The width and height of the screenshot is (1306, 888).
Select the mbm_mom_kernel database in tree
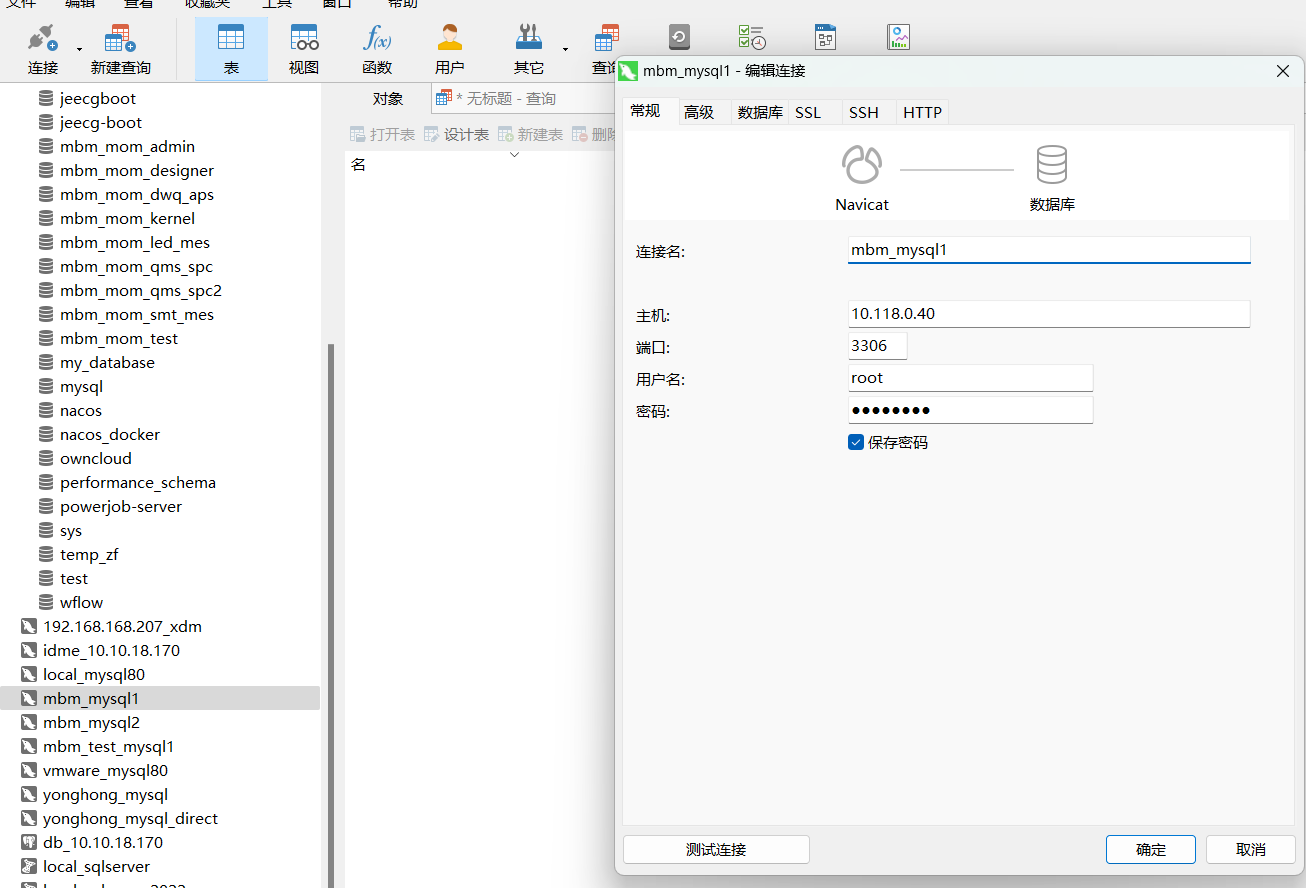pos(127,218)
